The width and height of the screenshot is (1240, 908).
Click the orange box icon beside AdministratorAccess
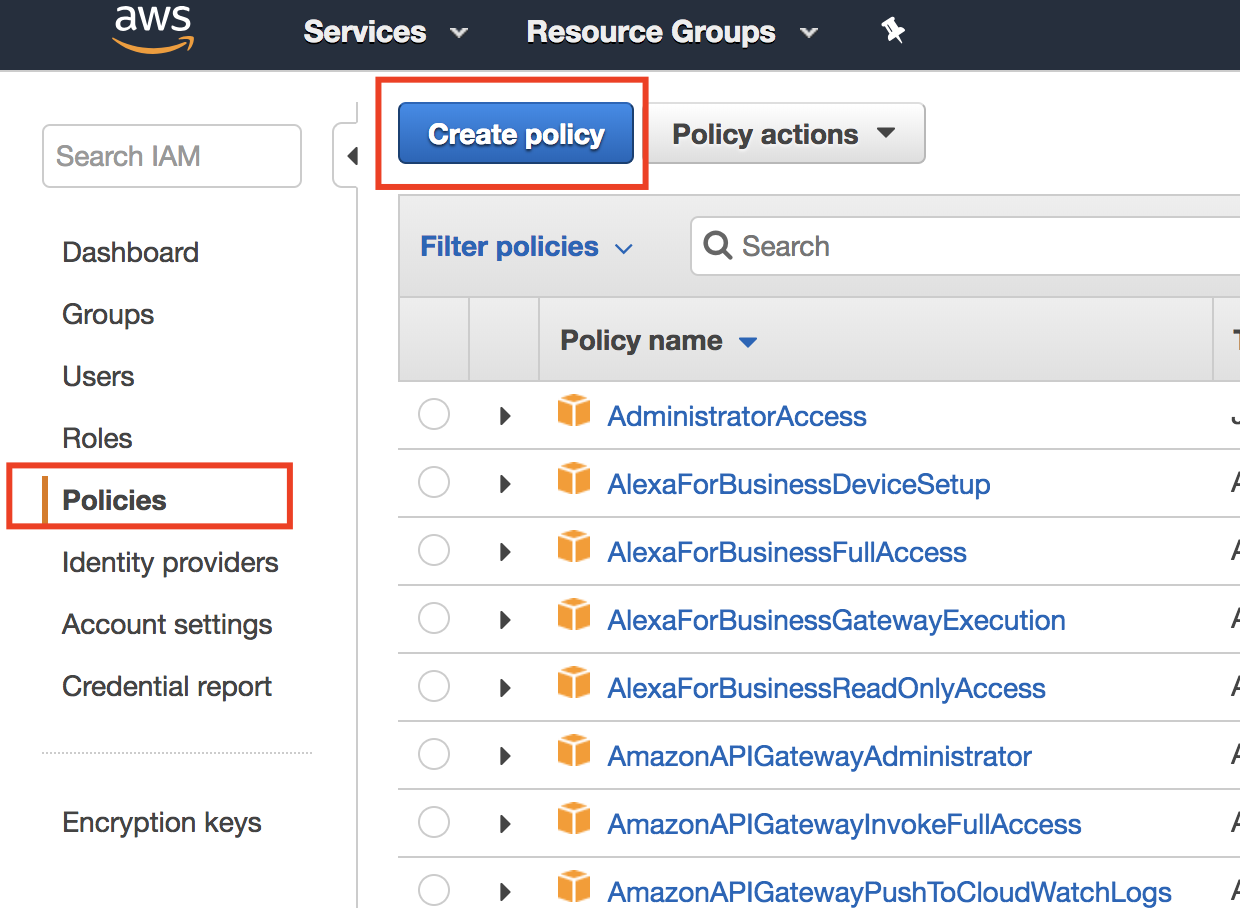click(x=574, y=412)
